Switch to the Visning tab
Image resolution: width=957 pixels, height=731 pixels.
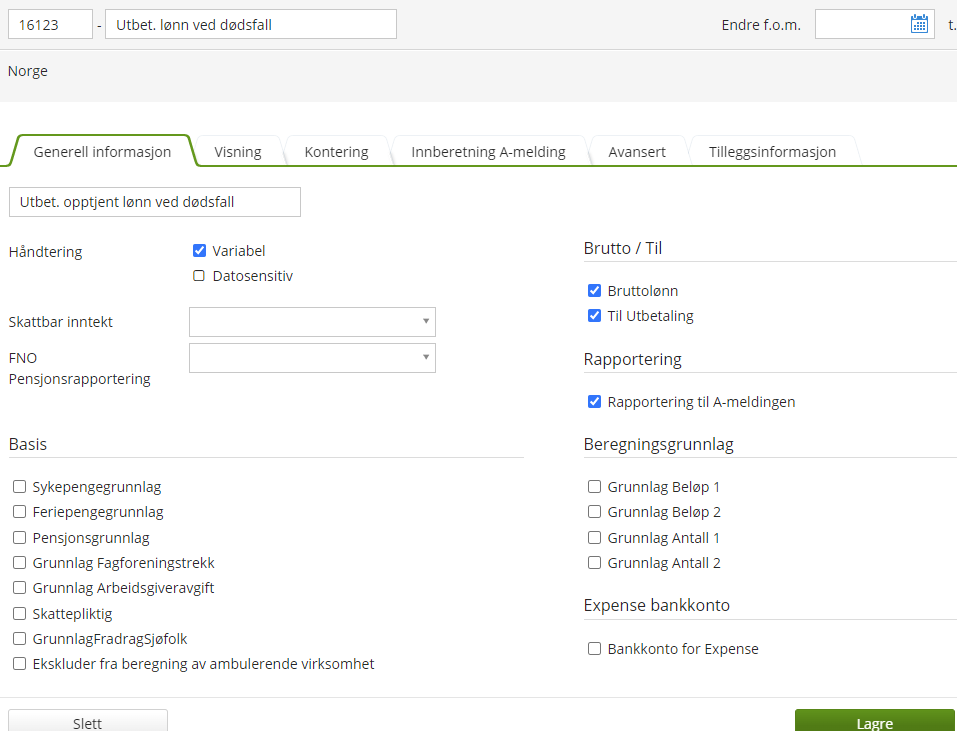pos(237,151)
